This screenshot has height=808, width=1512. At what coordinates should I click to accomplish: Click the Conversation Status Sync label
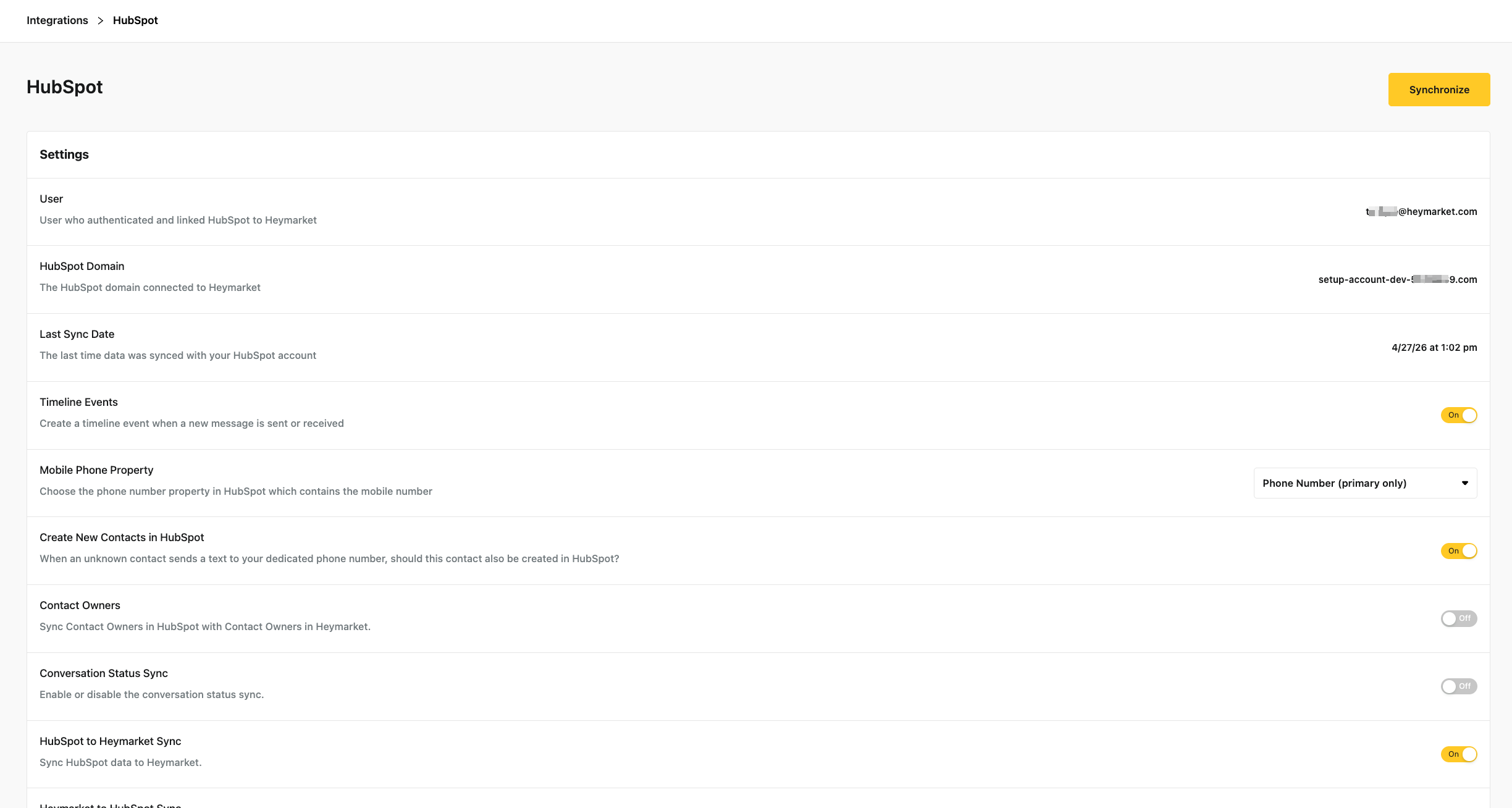pos(104,673)
